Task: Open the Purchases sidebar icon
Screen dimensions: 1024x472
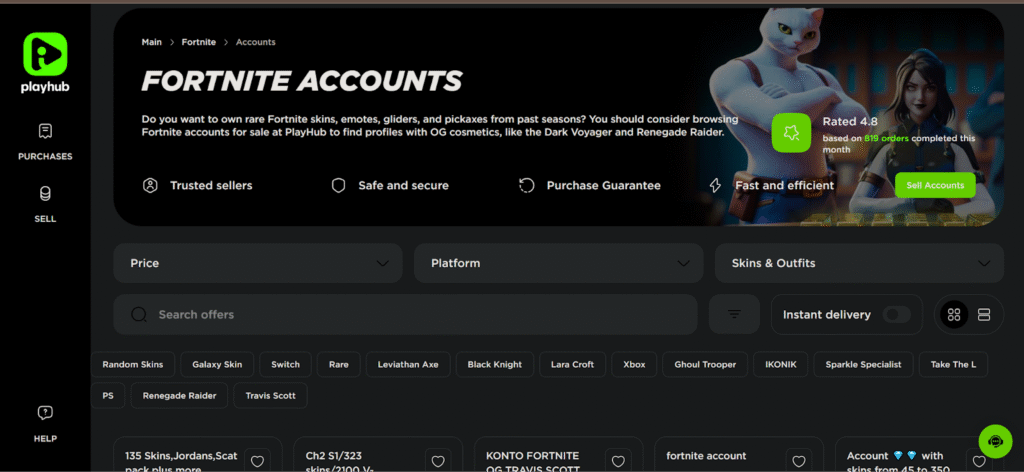Action: [45, 132]
